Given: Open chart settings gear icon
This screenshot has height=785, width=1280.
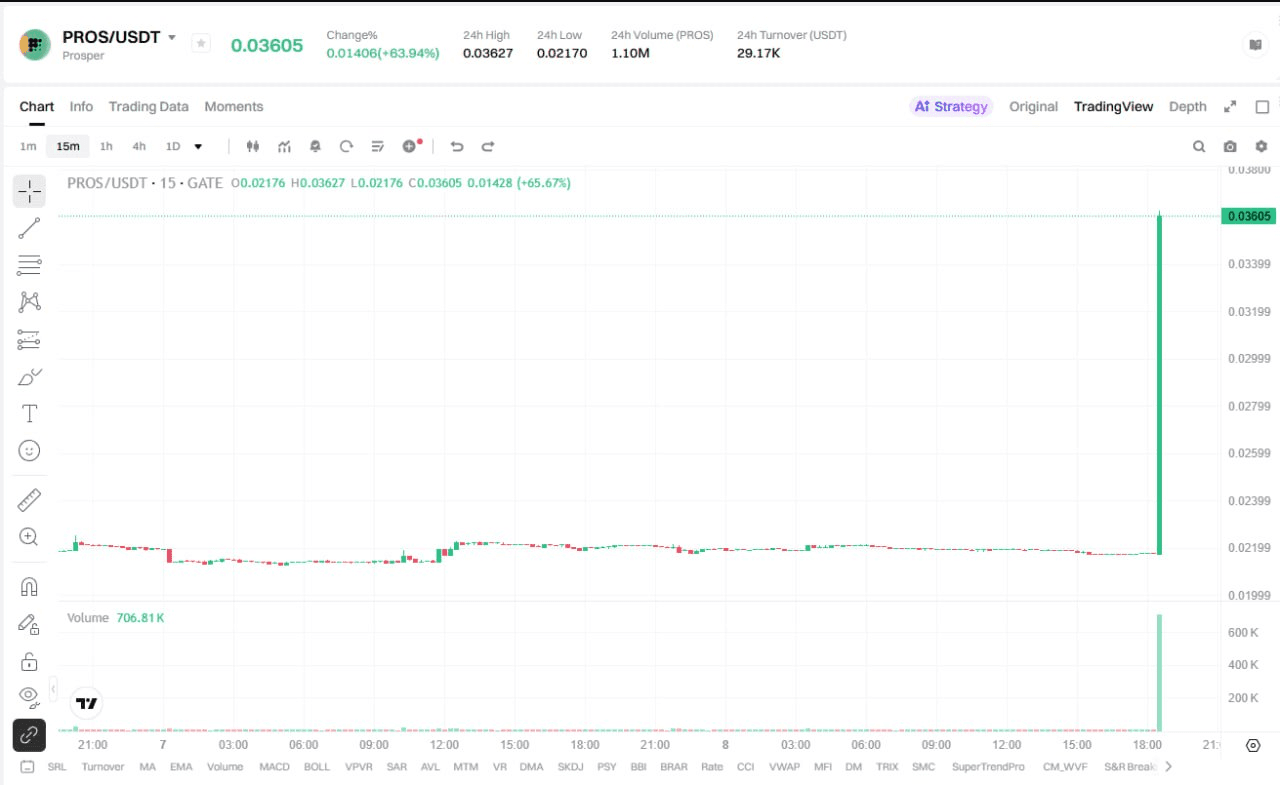Looking at the screenshot, I should [x=1261, y=146].
